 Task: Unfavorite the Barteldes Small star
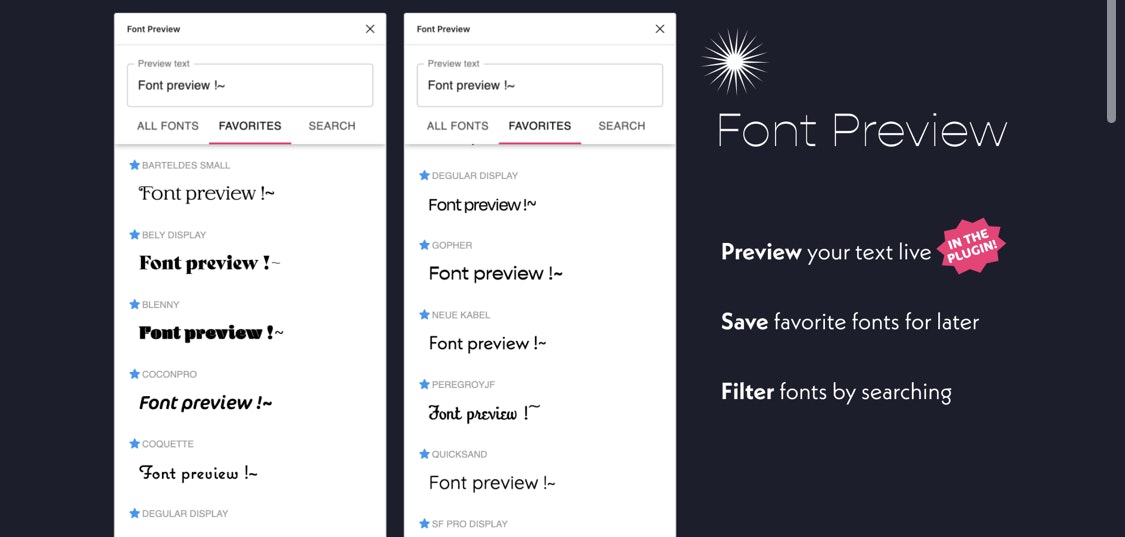[134, 165]
